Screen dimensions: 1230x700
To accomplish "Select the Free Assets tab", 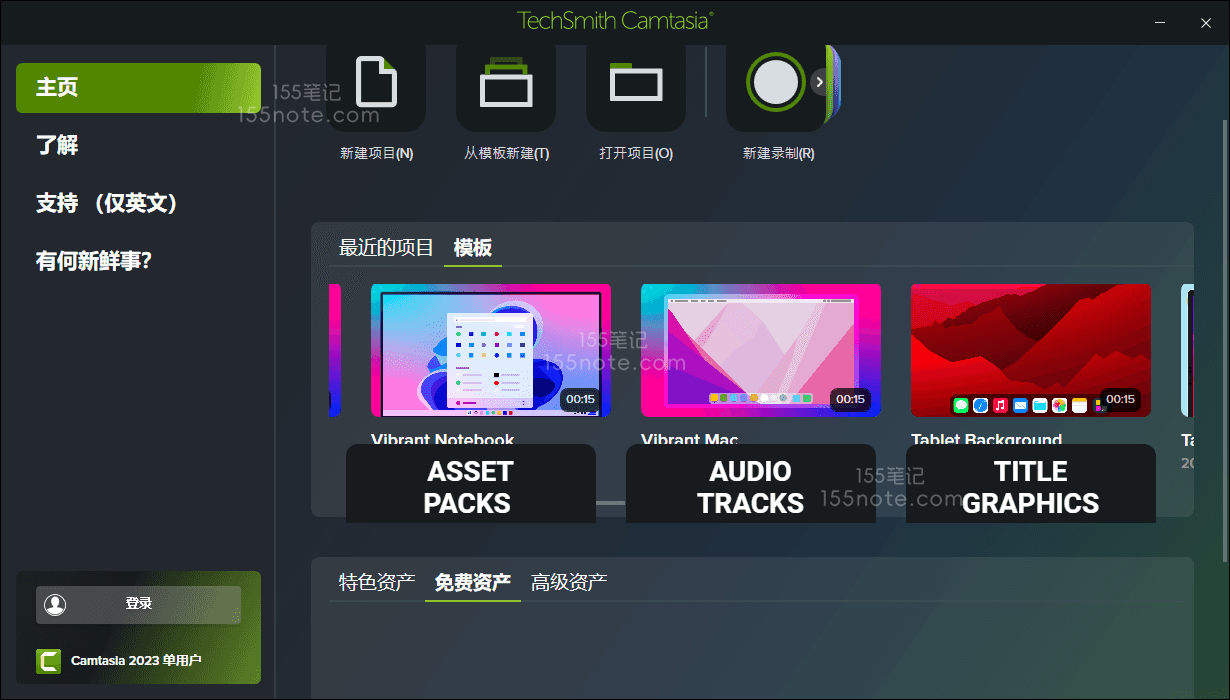I will click(473, 582).
